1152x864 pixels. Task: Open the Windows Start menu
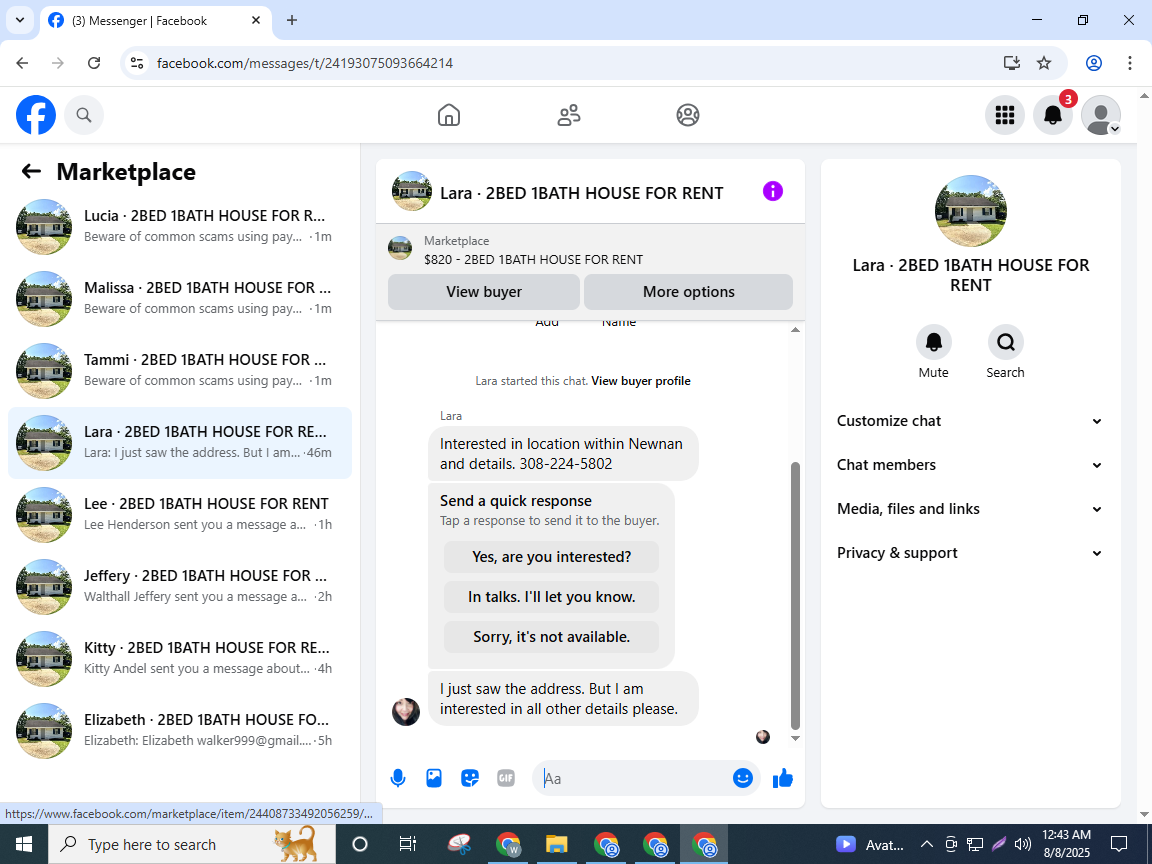click(24, 844)
